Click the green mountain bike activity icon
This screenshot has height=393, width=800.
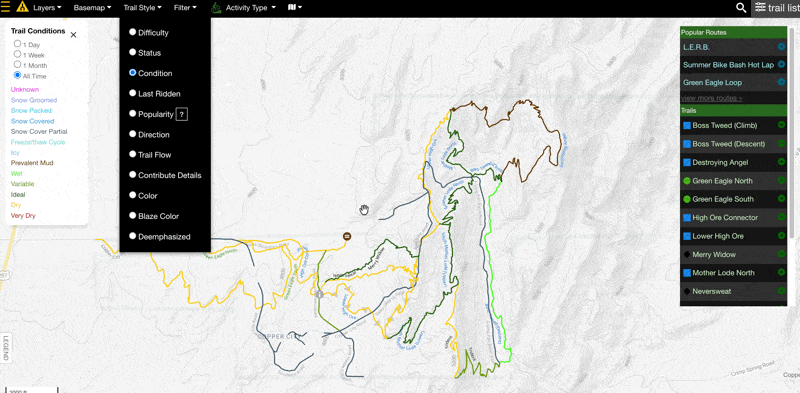(216, 8)
